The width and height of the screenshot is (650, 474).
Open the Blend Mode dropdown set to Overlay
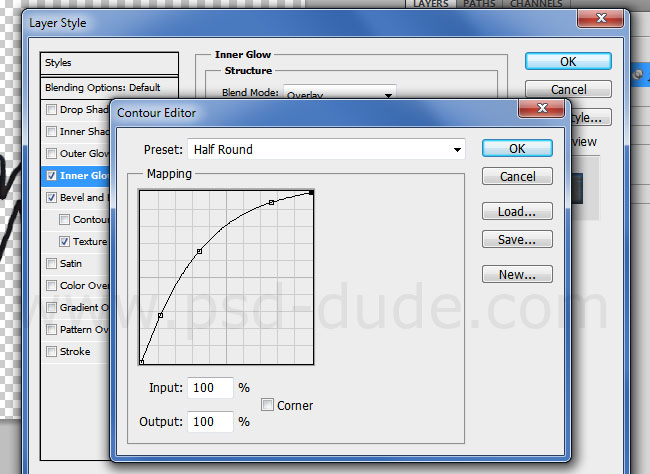[x=339, y=95]
